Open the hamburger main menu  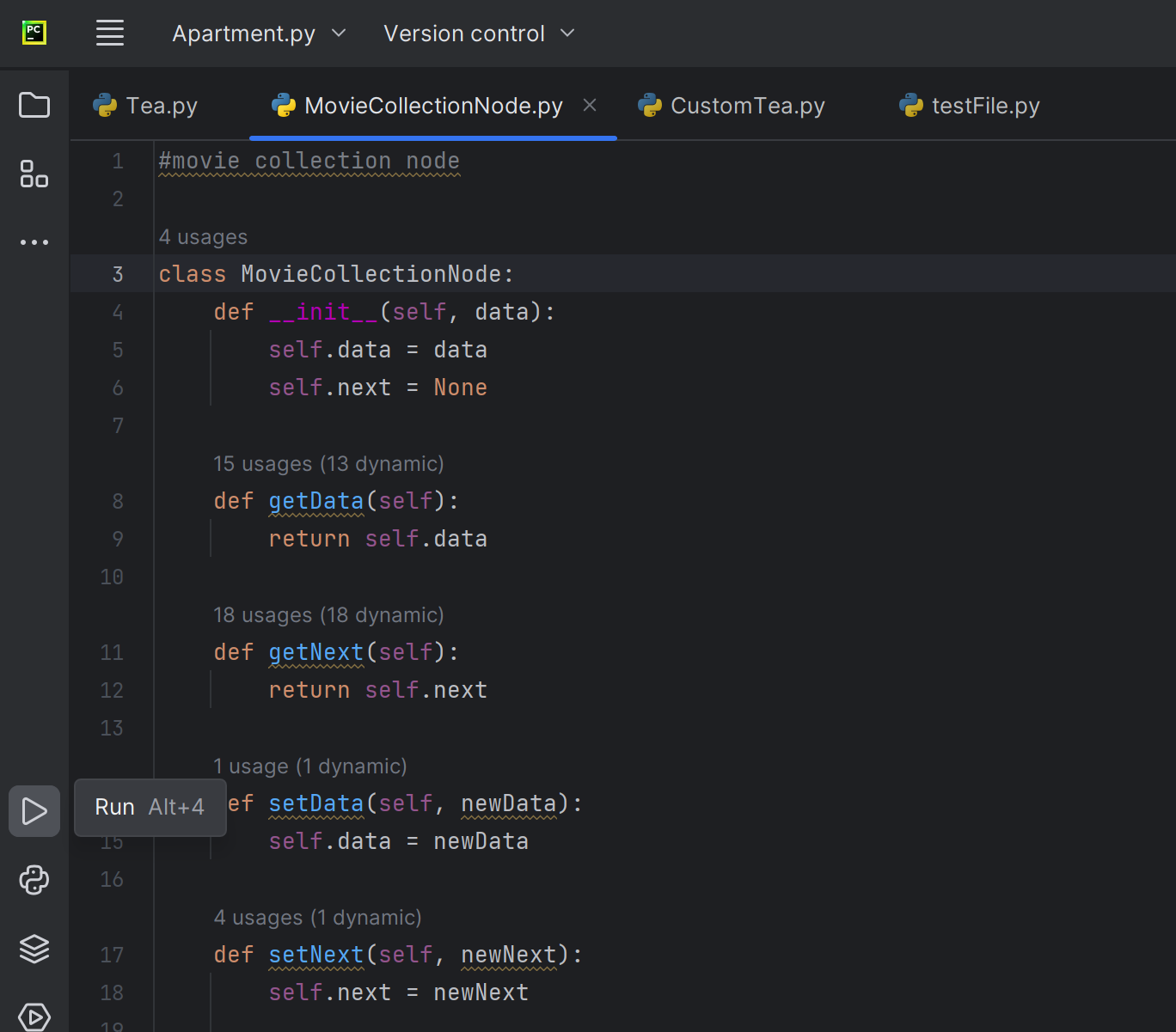tap(110, 34)
